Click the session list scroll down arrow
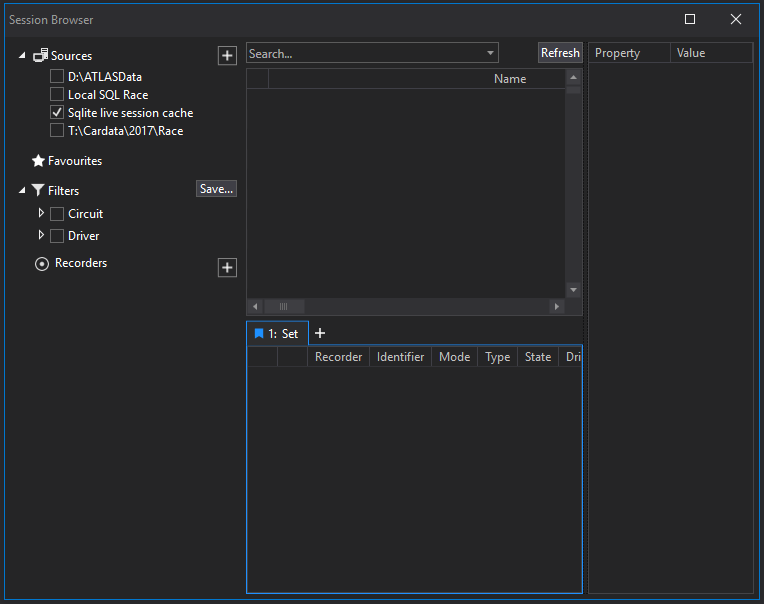This screenshot has height=604, width=764. click(x=573, y=290)
